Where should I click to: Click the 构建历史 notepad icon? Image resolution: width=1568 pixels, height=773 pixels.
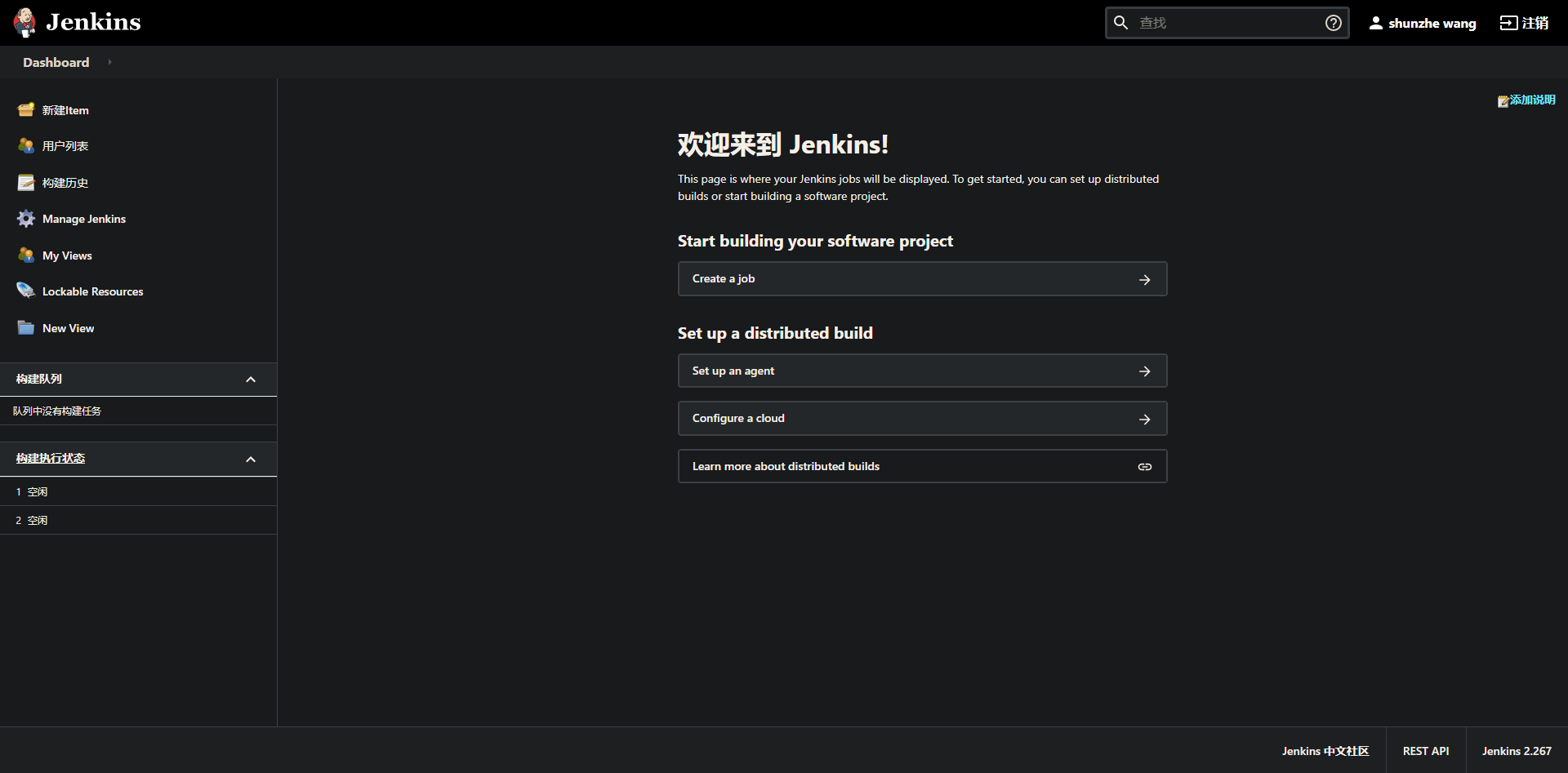coord(26,183)
